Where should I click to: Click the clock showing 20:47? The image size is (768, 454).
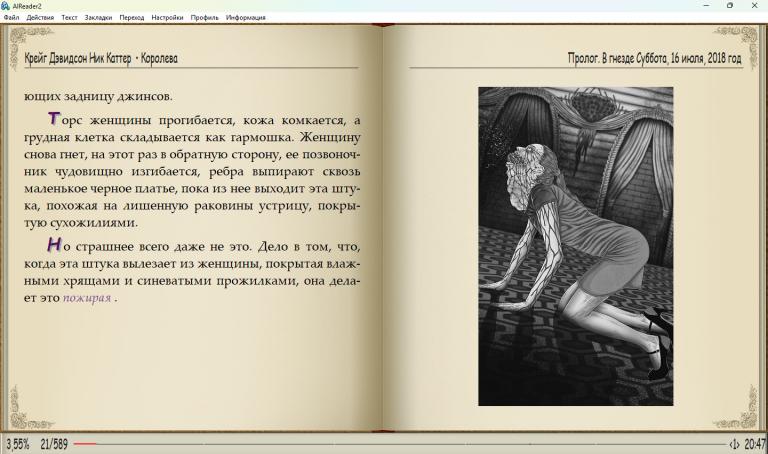point(754,444)
